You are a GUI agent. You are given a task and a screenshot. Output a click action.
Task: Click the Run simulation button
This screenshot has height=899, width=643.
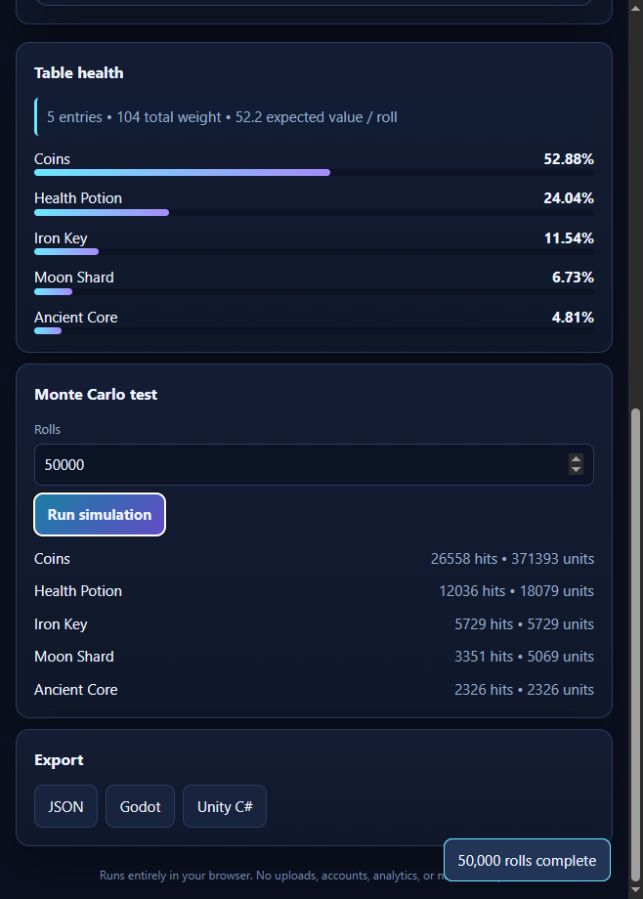pos(99,514)
